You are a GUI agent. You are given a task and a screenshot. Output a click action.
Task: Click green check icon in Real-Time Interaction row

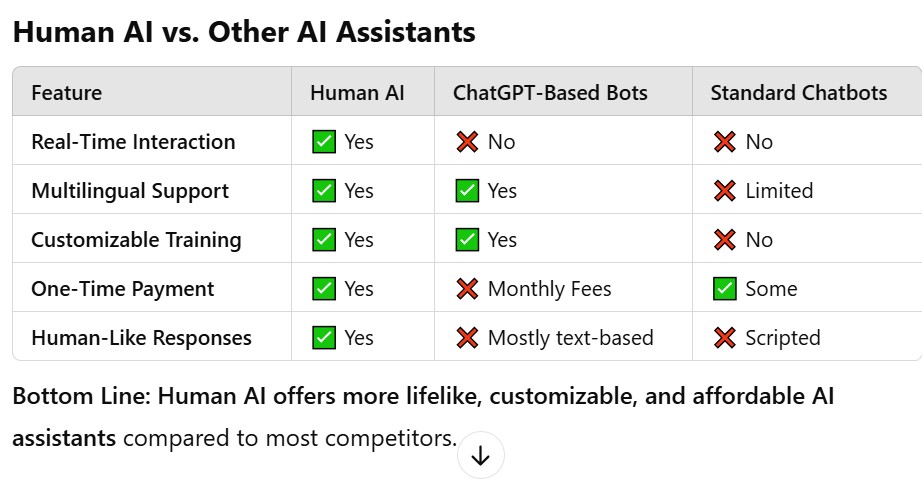coord(324,142)
